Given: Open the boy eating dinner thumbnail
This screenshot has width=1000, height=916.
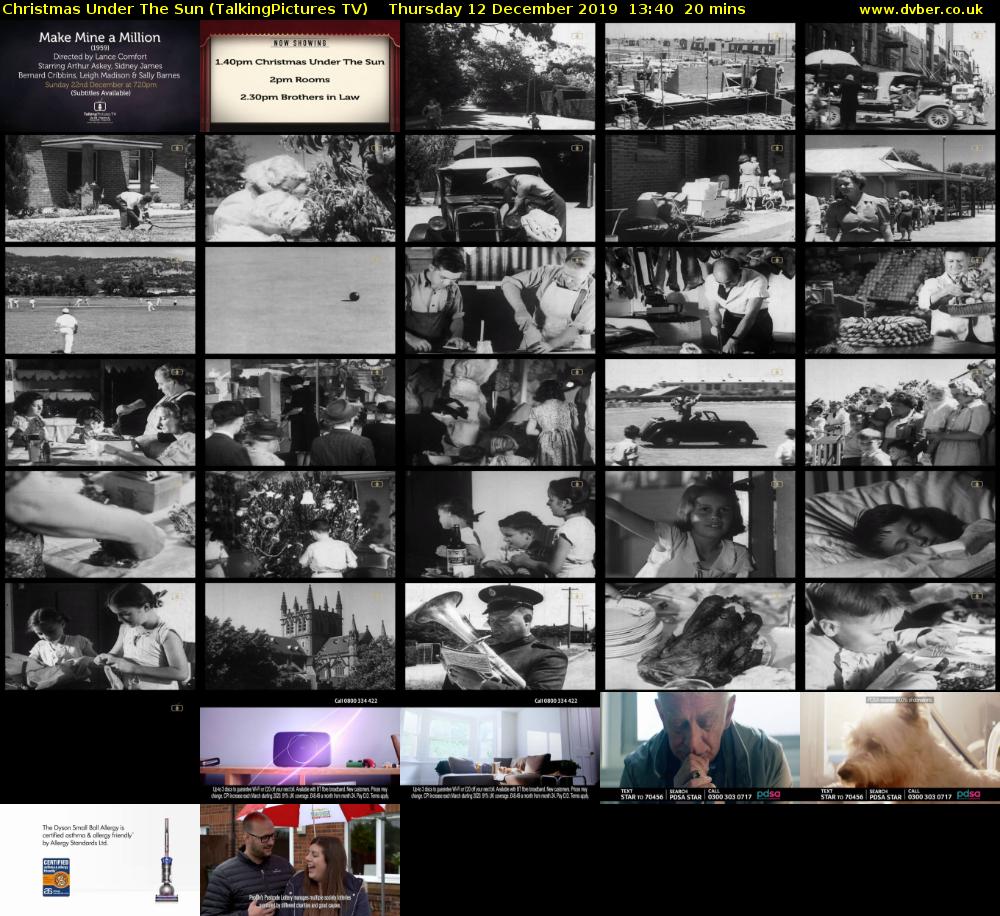Looking at the screenshot, I should pyautogui.click(x=900, y=636).
